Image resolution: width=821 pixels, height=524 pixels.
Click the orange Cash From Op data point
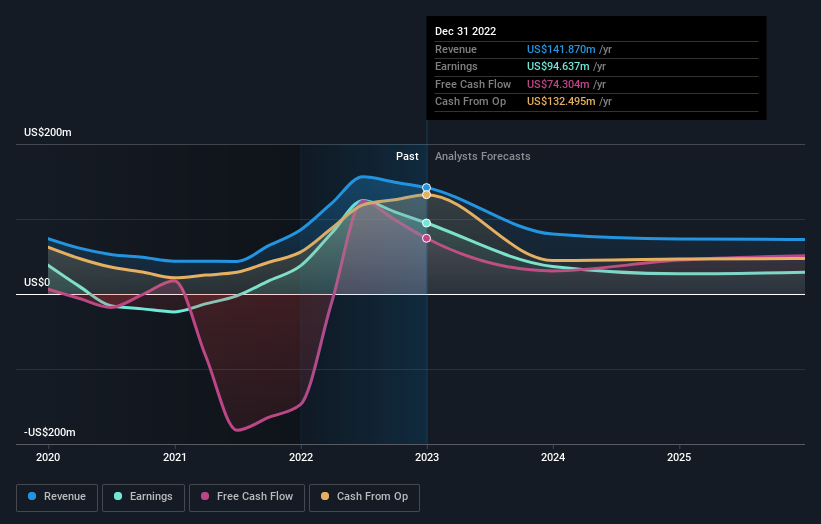coord(427,195)
